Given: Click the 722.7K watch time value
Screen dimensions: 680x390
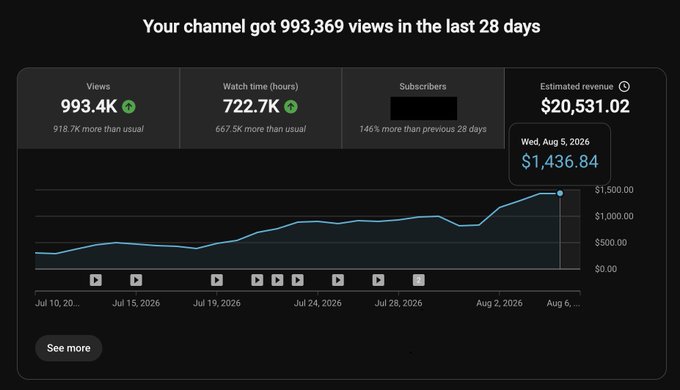Looking at the screenshot, I should click(x=251, y=106).
